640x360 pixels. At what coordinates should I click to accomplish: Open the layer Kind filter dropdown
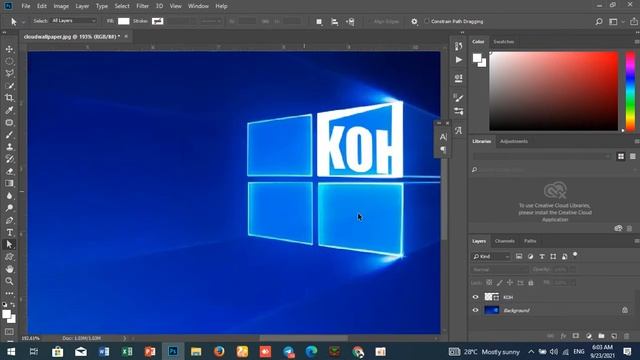[491, 256]
